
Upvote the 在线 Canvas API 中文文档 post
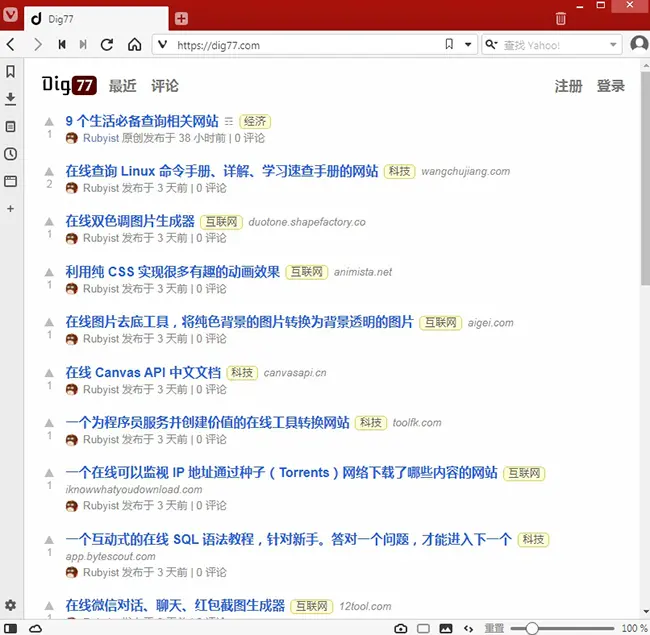49,373
